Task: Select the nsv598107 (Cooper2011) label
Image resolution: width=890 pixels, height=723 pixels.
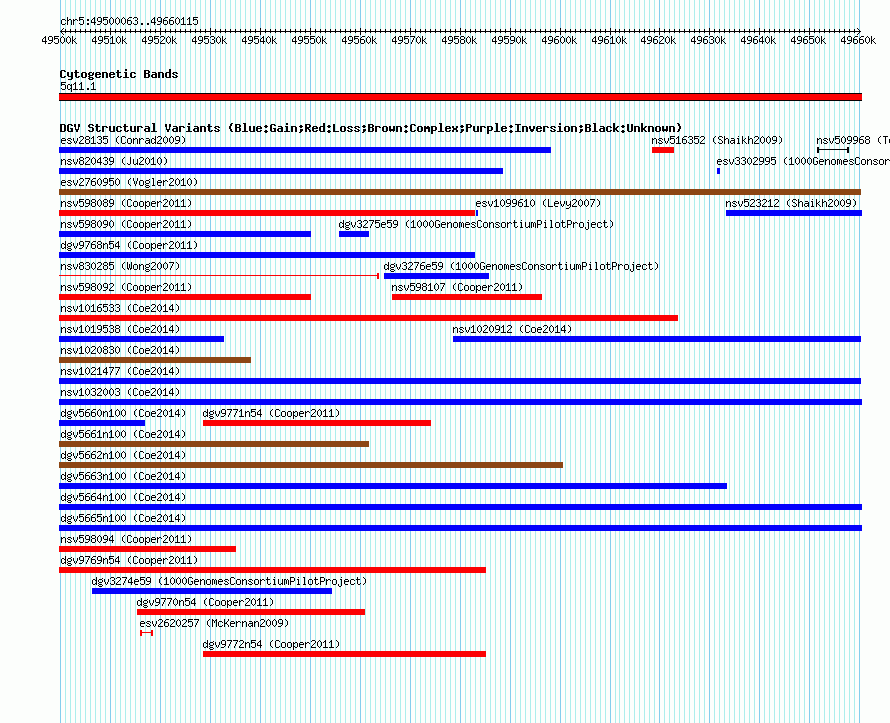Action: click(x=457, y=287)
